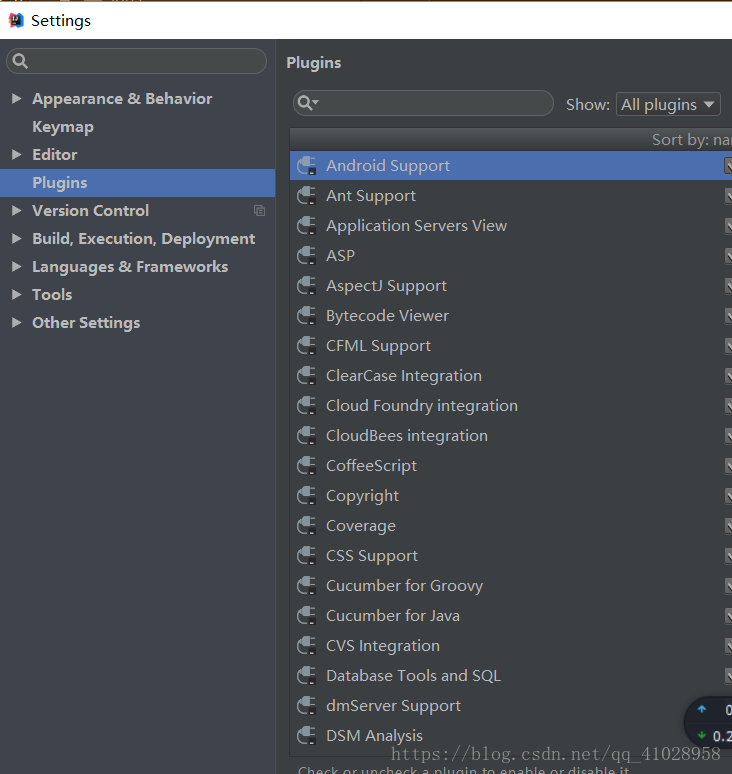Expand Build, Execution, Deployment section
Screen dimensions: 732x774
tap(16, 239)
